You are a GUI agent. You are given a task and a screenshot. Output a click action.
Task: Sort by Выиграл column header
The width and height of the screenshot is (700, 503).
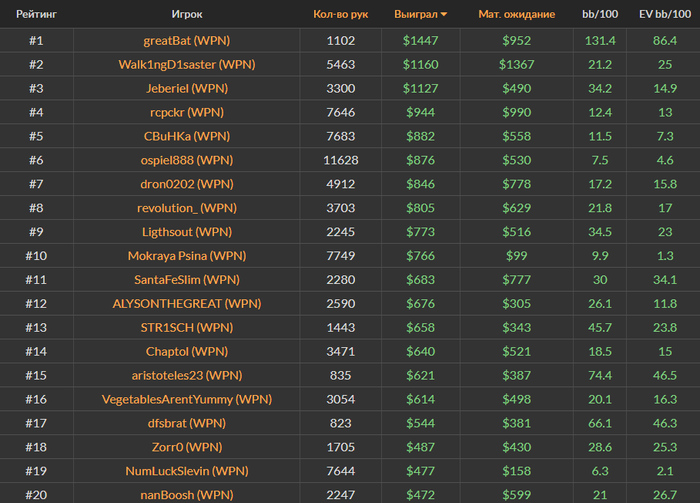point(416,14)
